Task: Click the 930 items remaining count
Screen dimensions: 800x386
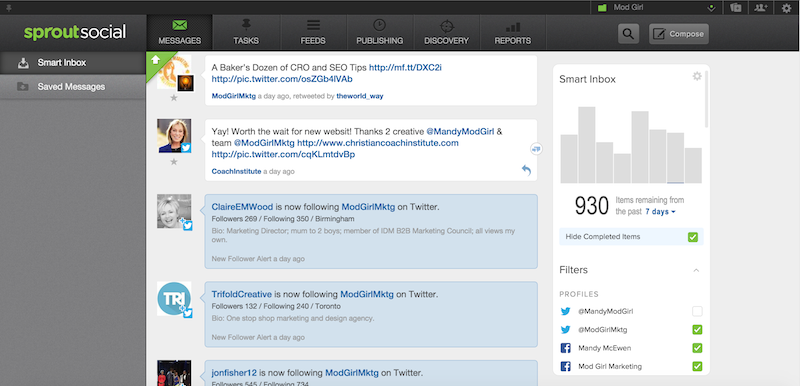Action: [592, 206]
